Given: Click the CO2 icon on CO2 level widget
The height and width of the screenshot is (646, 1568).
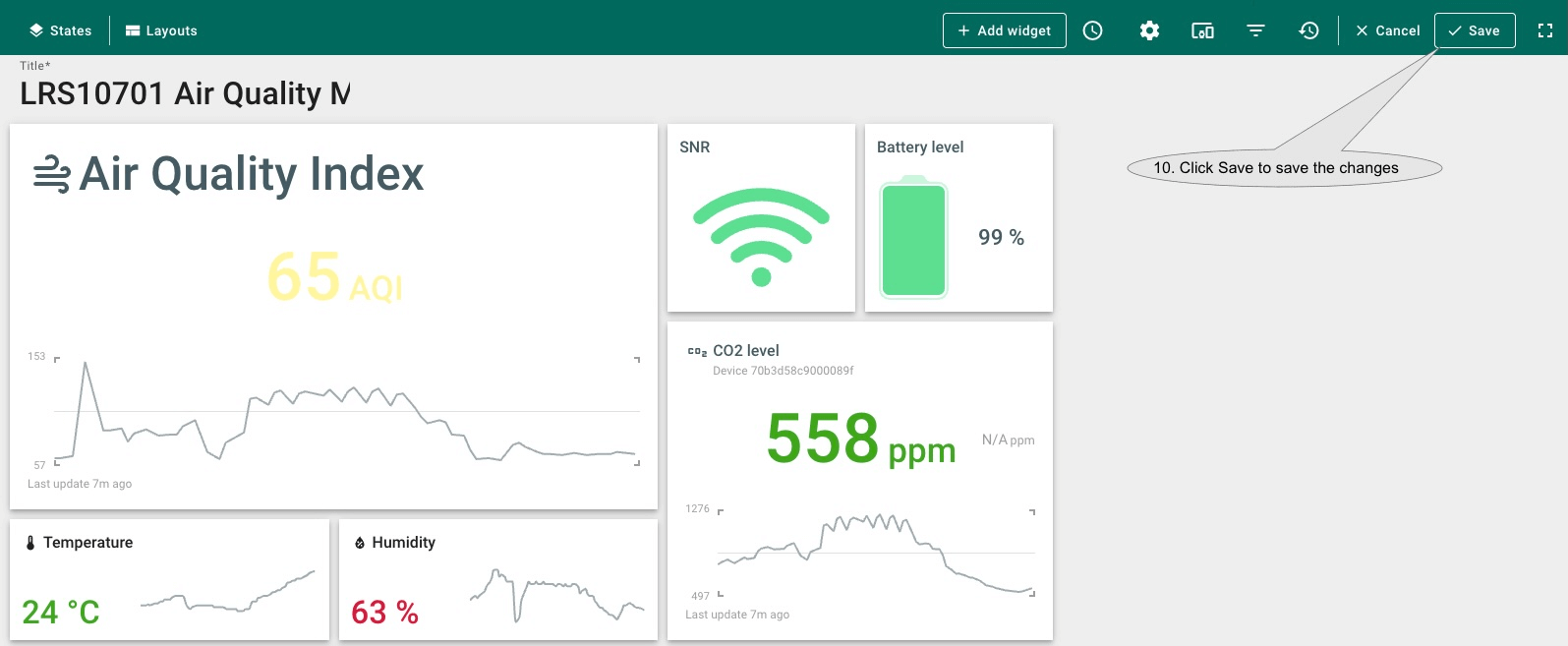Looking at the screenshot, I should [x=697, y=351].
